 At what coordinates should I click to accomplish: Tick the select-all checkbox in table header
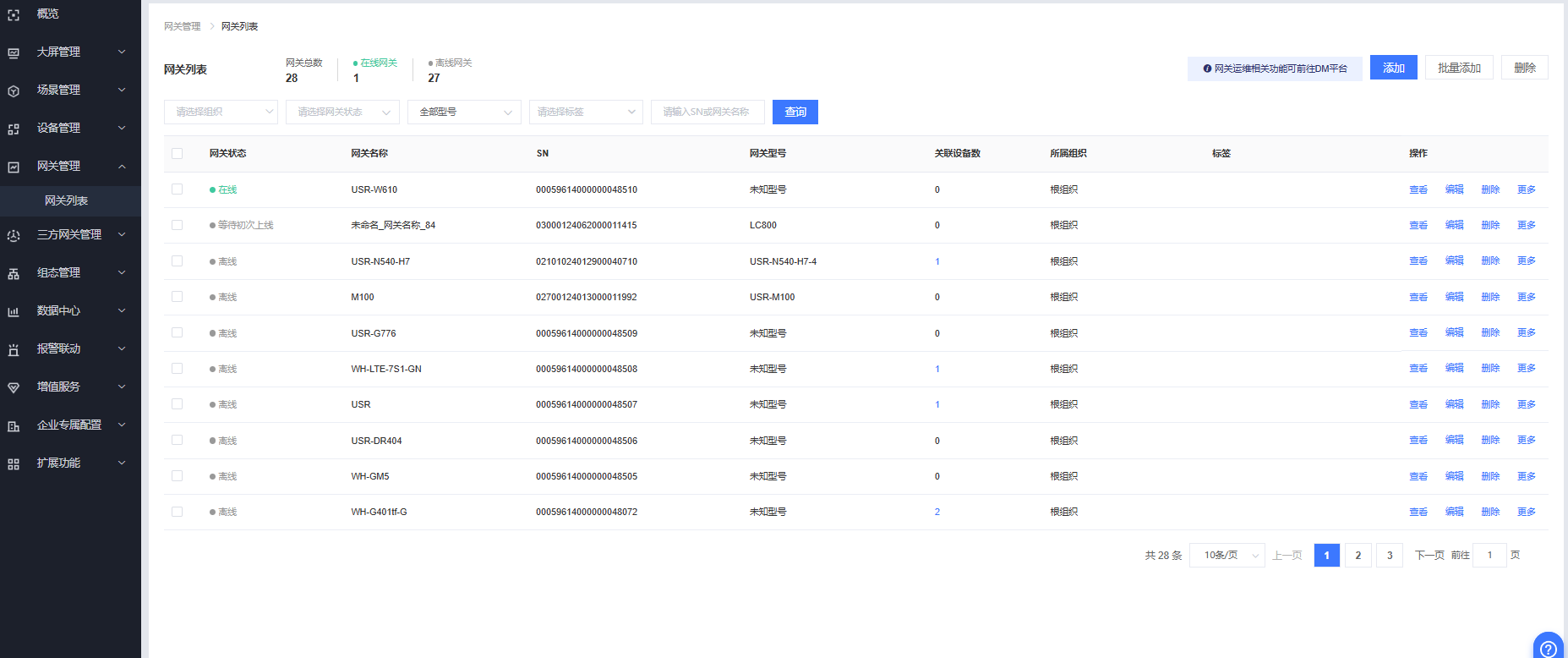click(177, 153)
